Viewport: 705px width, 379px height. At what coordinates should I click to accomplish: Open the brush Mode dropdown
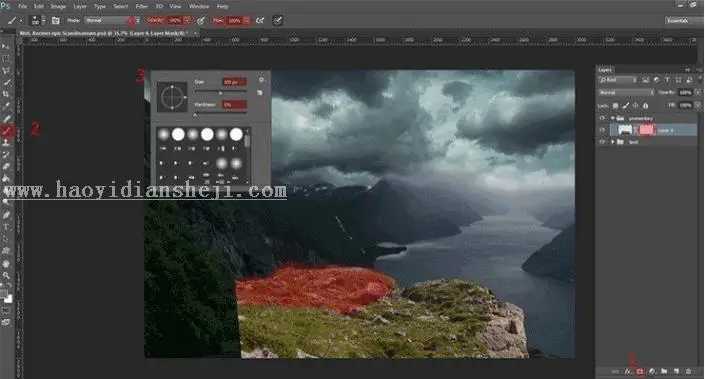click(112, 21)
